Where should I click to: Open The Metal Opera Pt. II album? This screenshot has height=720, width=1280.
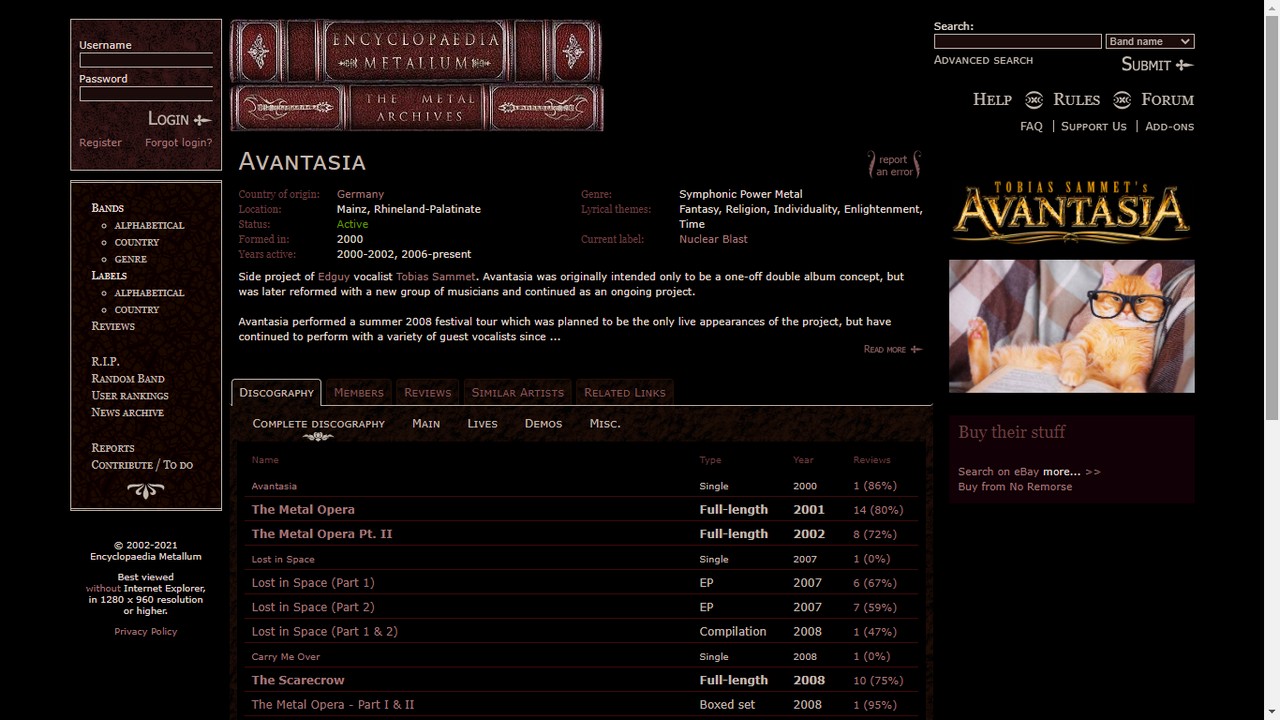(322, 533)
